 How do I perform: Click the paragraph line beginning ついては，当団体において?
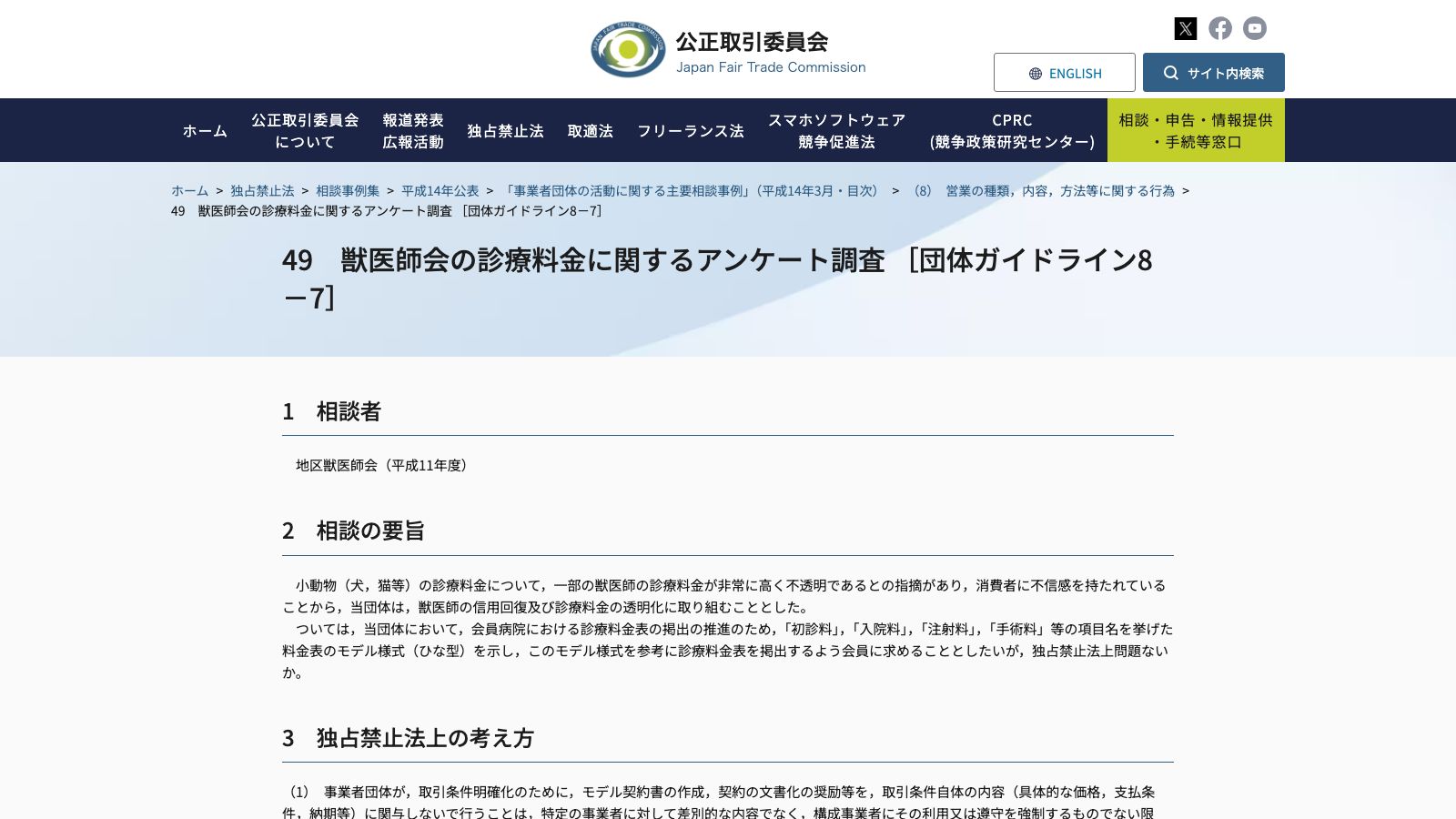tap(728, 651)
